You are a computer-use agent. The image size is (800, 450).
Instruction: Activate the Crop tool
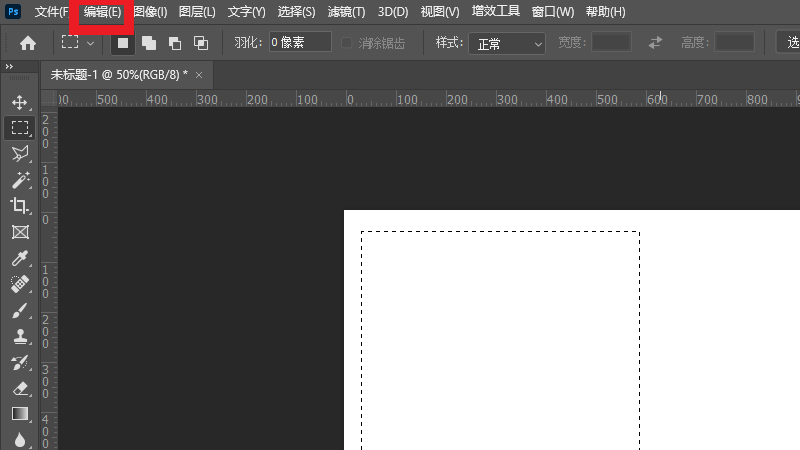[x=19, y=206]
